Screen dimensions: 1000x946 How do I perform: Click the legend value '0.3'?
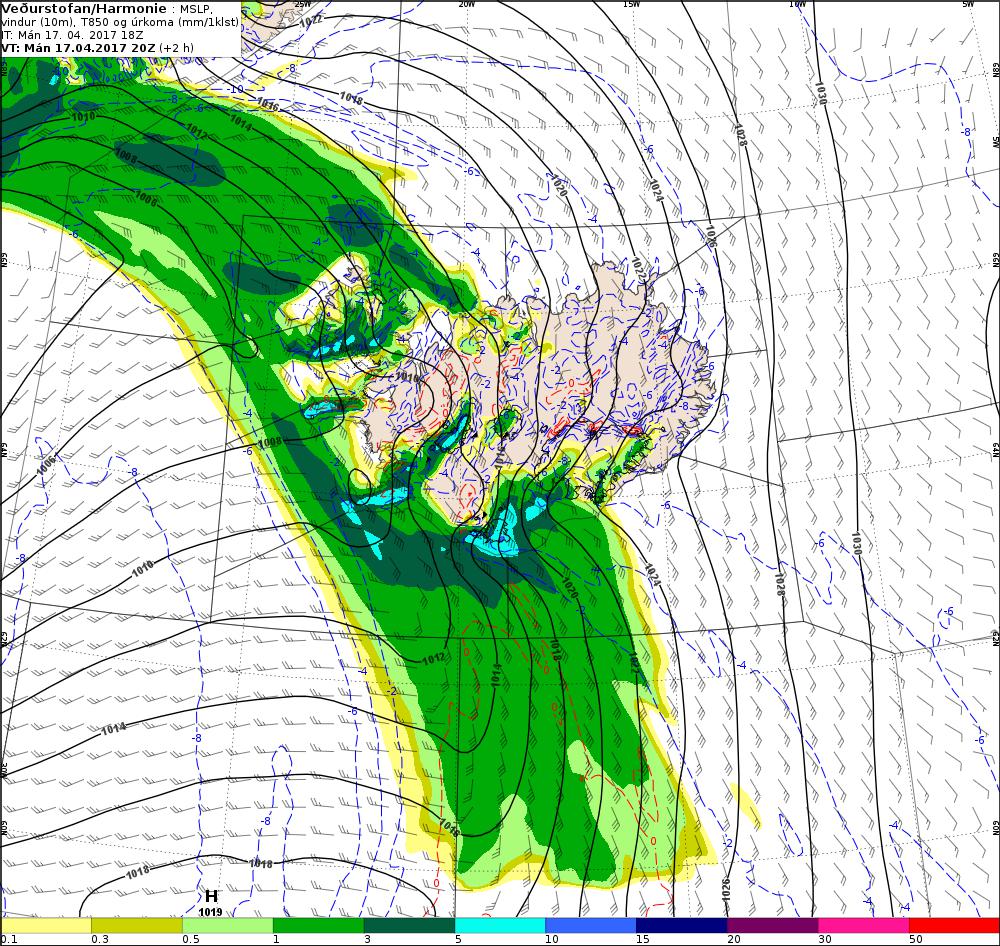(100, 939)
